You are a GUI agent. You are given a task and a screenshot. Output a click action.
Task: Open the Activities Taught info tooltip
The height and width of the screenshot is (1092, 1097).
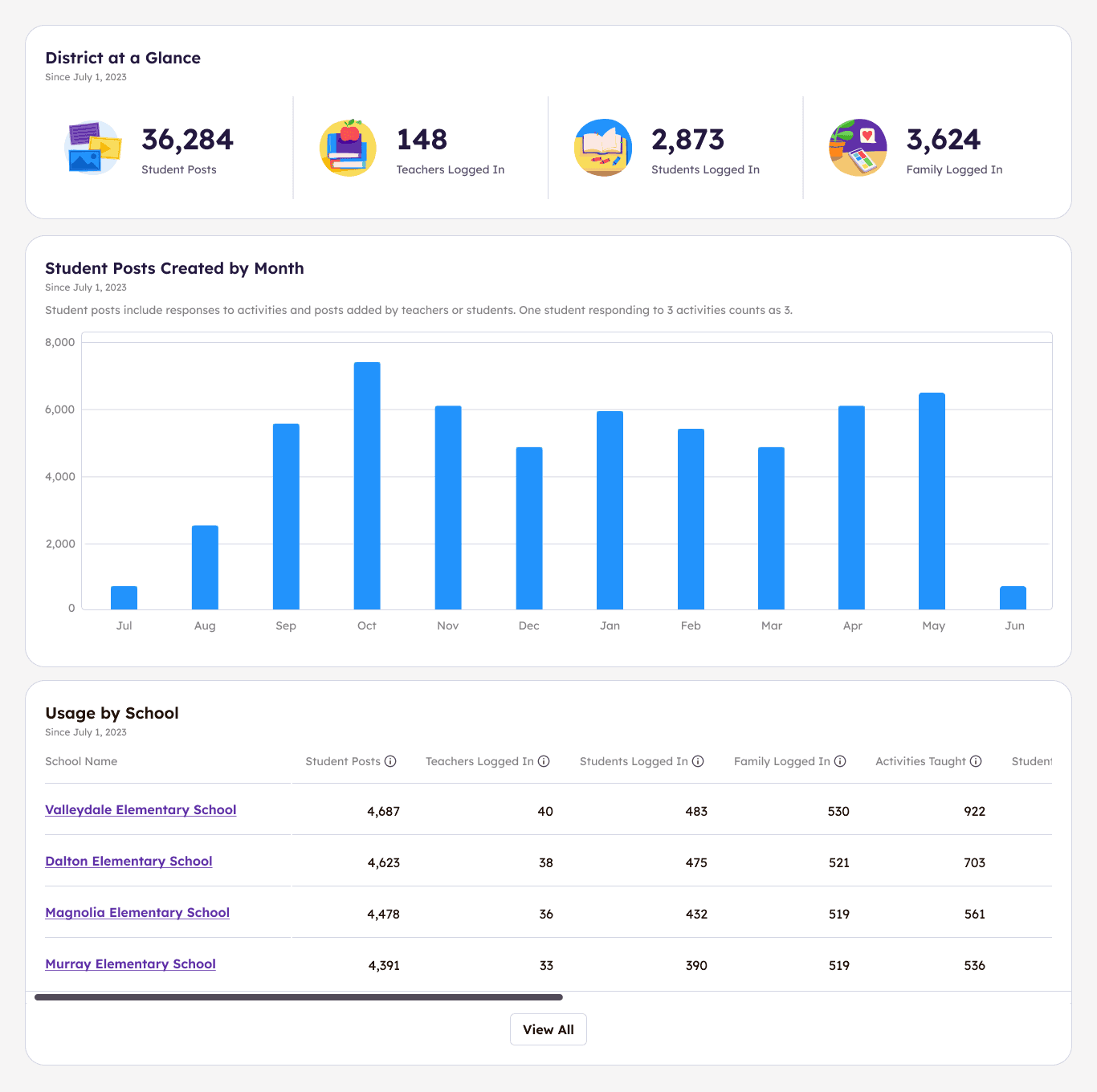(976, 761)
